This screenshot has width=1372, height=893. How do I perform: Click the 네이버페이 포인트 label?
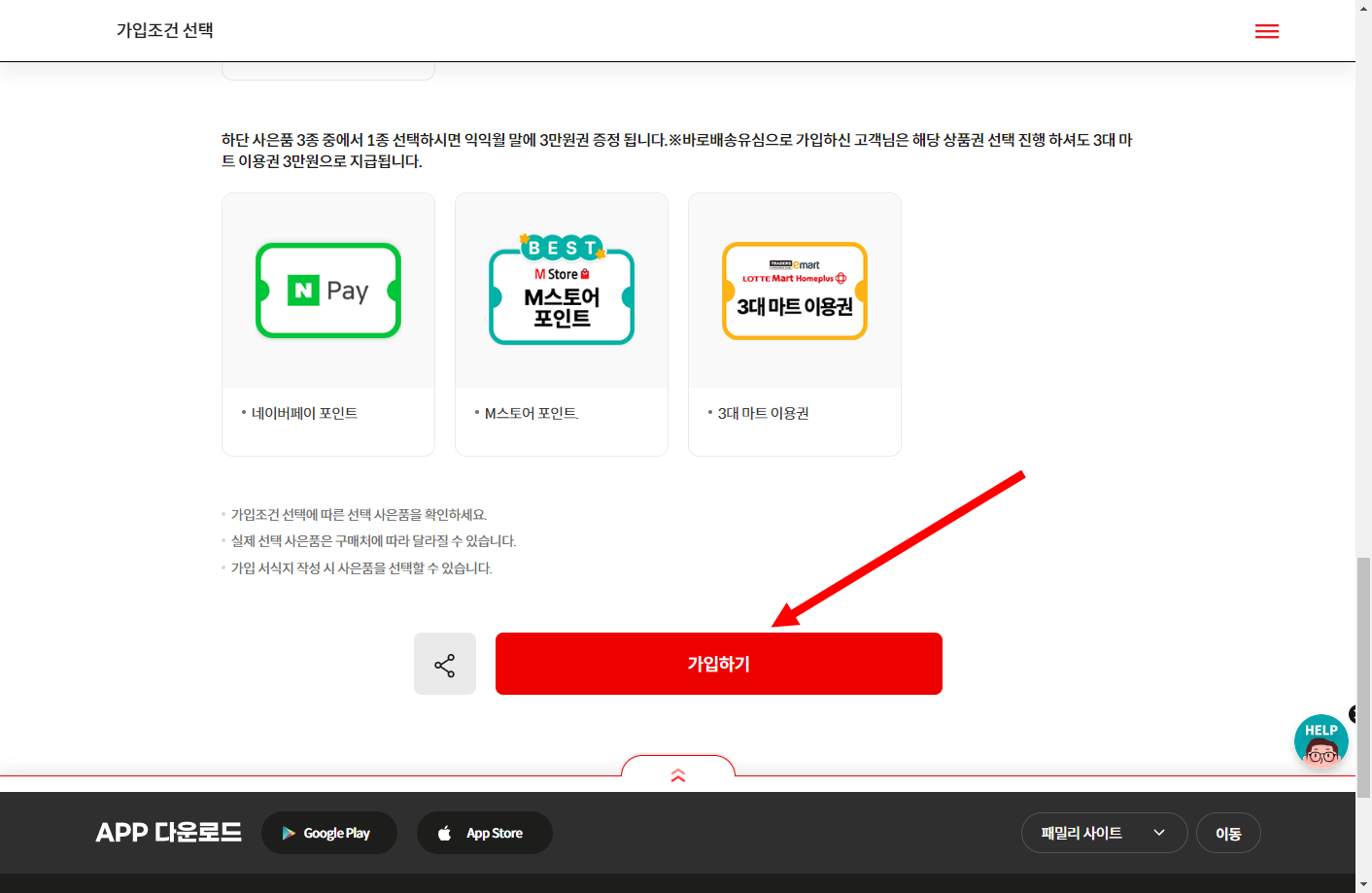(x=304, y=413)
